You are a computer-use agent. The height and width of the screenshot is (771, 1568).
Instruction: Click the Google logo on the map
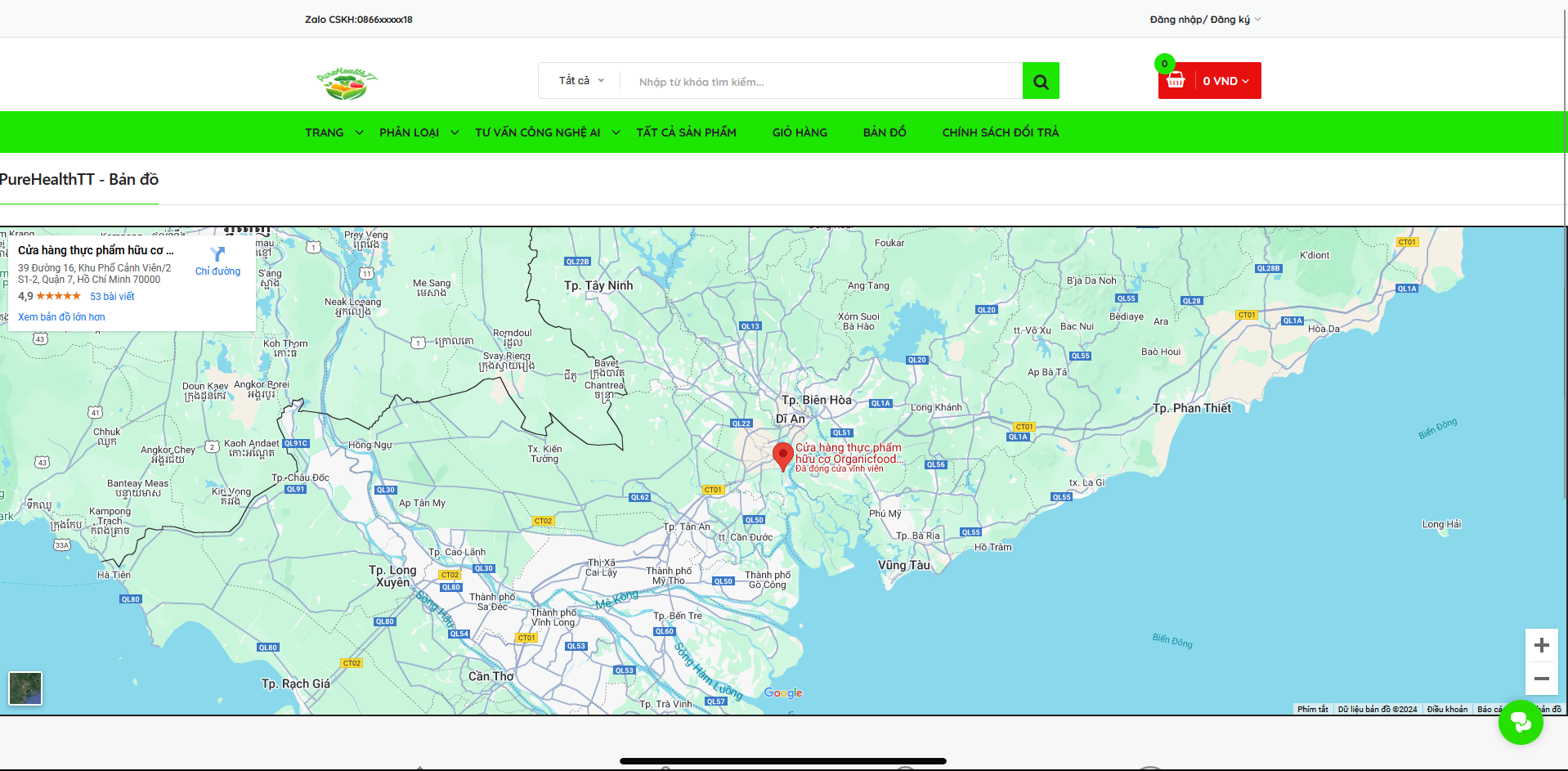(x=783, y=693)
